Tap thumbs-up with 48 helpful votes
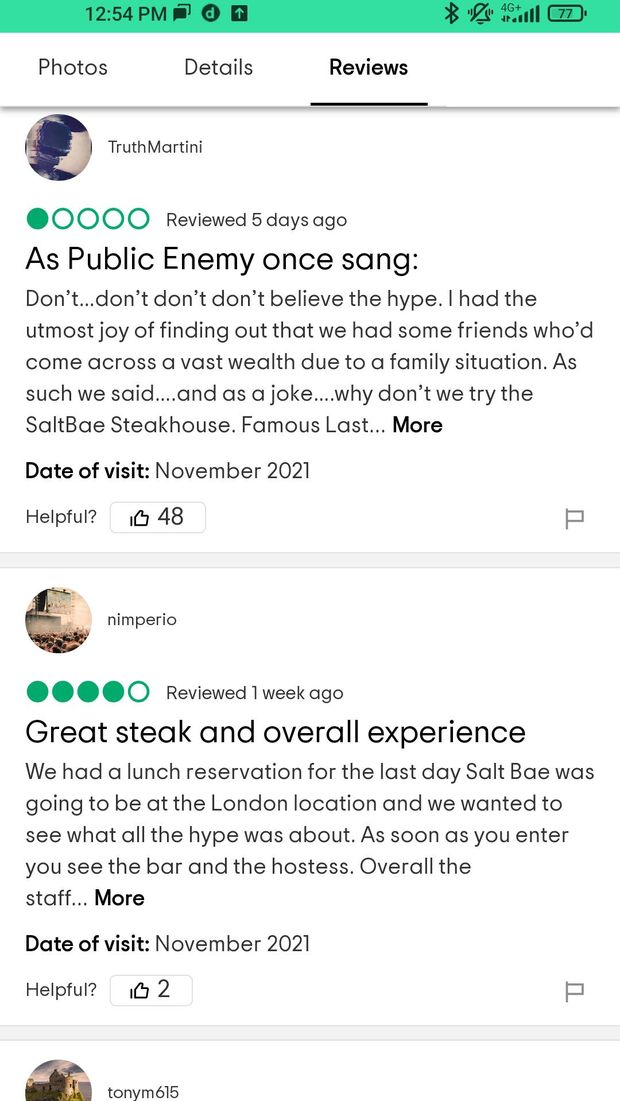620x1101 pixels. (157, 517)
